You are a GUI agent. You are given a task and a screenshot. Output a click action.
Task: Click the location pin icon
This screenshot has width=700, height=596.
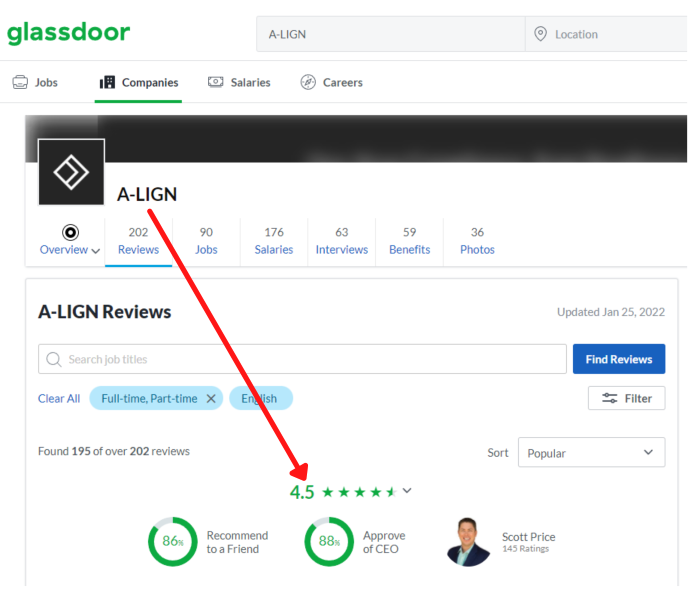540,34
